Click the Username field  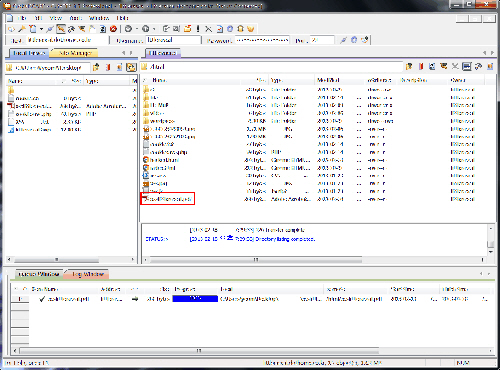pos(174,40)
